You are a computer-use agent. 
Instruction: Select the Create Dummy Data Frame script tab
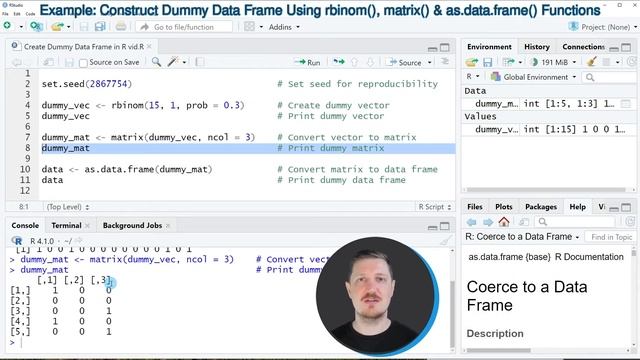[x=84, y=47]
